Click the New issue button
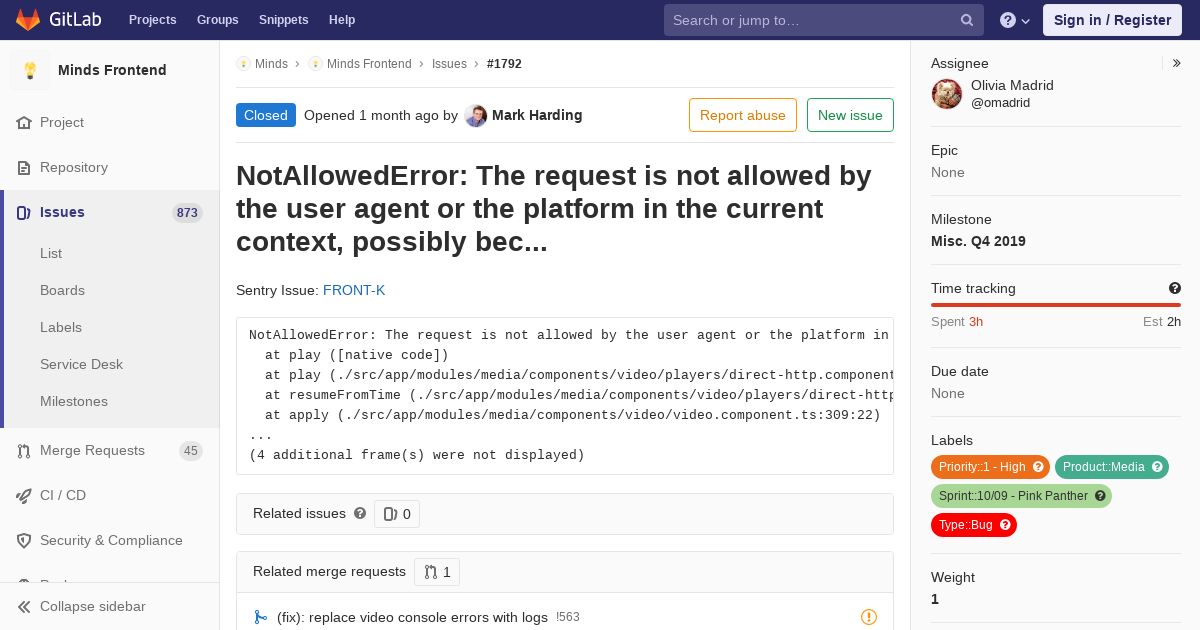The width and height of the screenshot is (1200, 630). pos(850,115)
